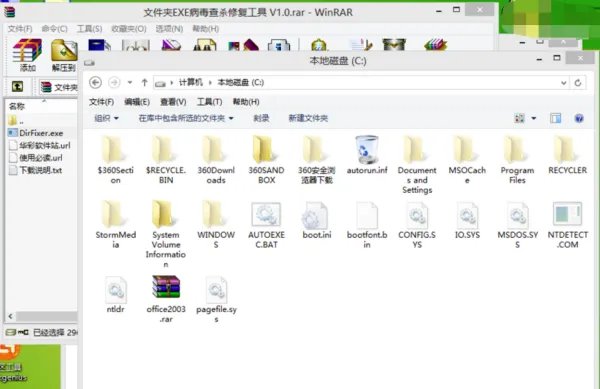The image size is (600, 389).
Task: Click the 刻录 button
Action: tap(261, 118)
